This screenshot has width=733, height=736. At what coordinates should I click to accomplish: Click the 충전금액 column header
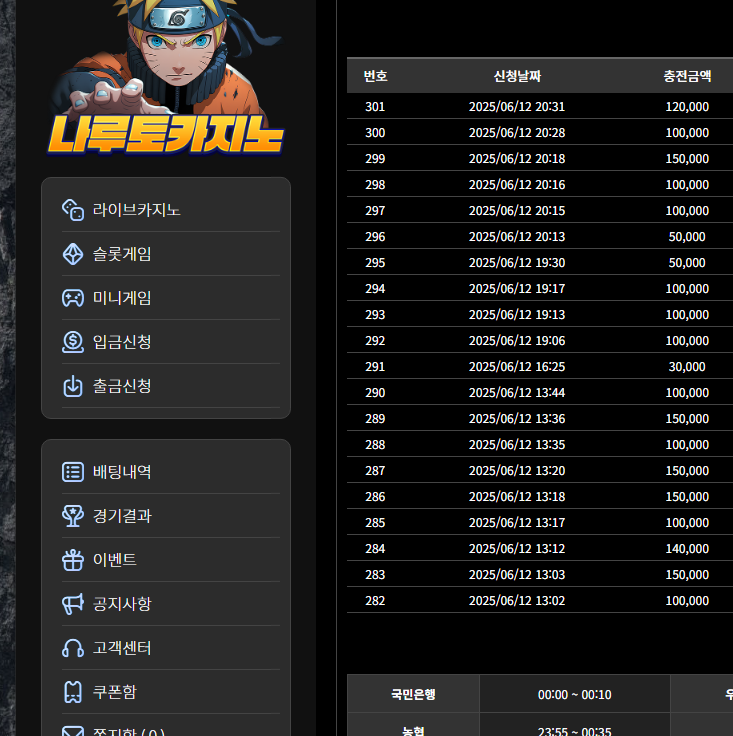(687, 76)
